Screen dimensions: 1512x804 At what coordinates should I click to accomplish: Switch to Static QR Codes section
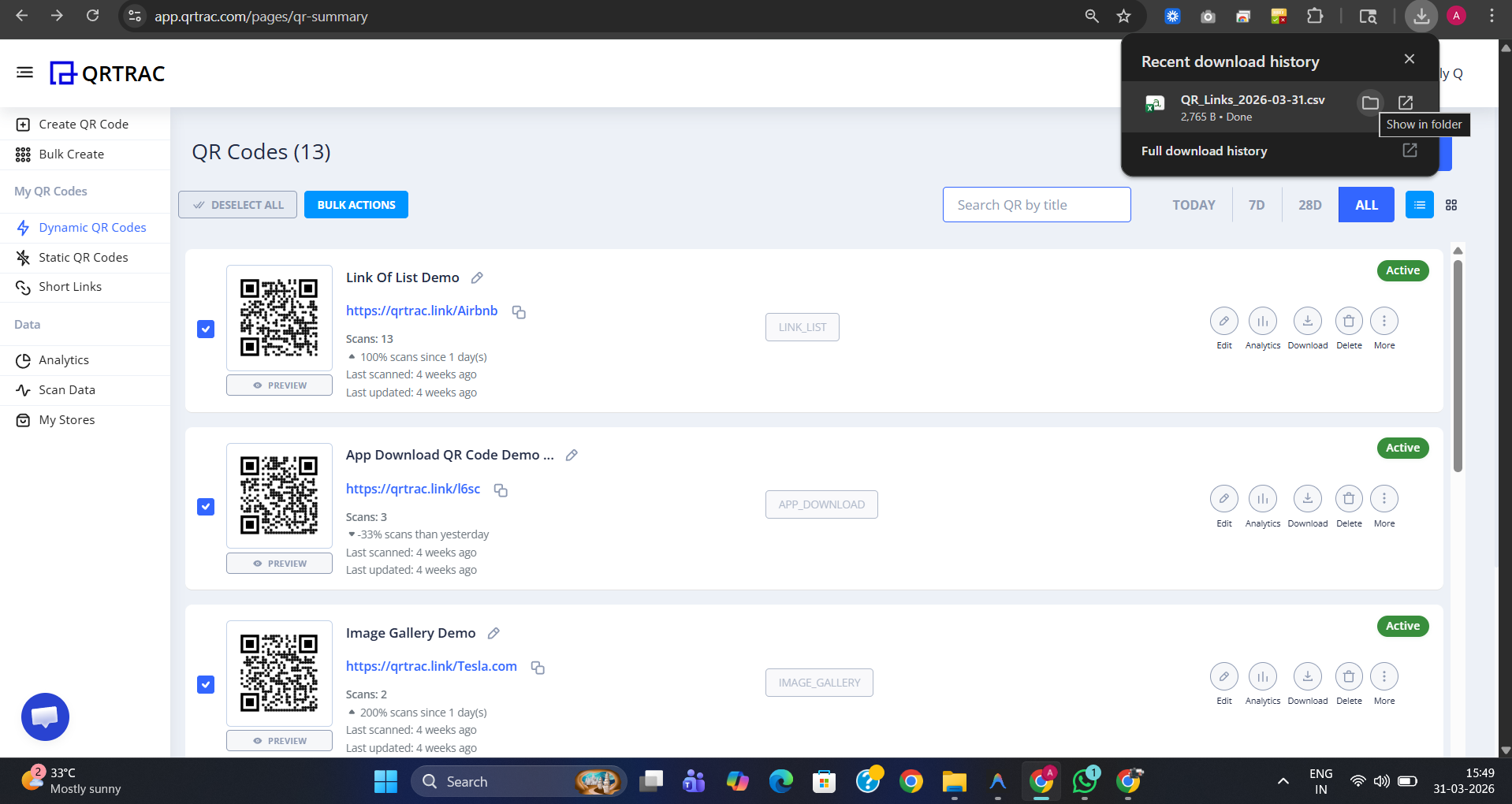click(x=83, y=257)
